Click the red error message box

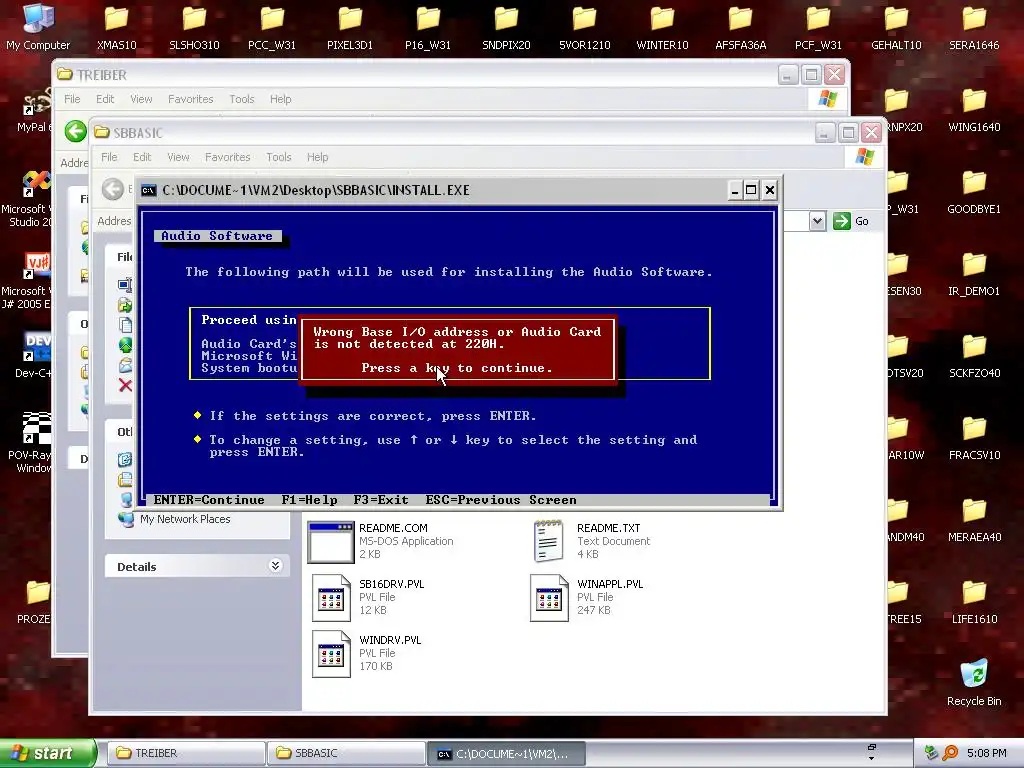456,350
